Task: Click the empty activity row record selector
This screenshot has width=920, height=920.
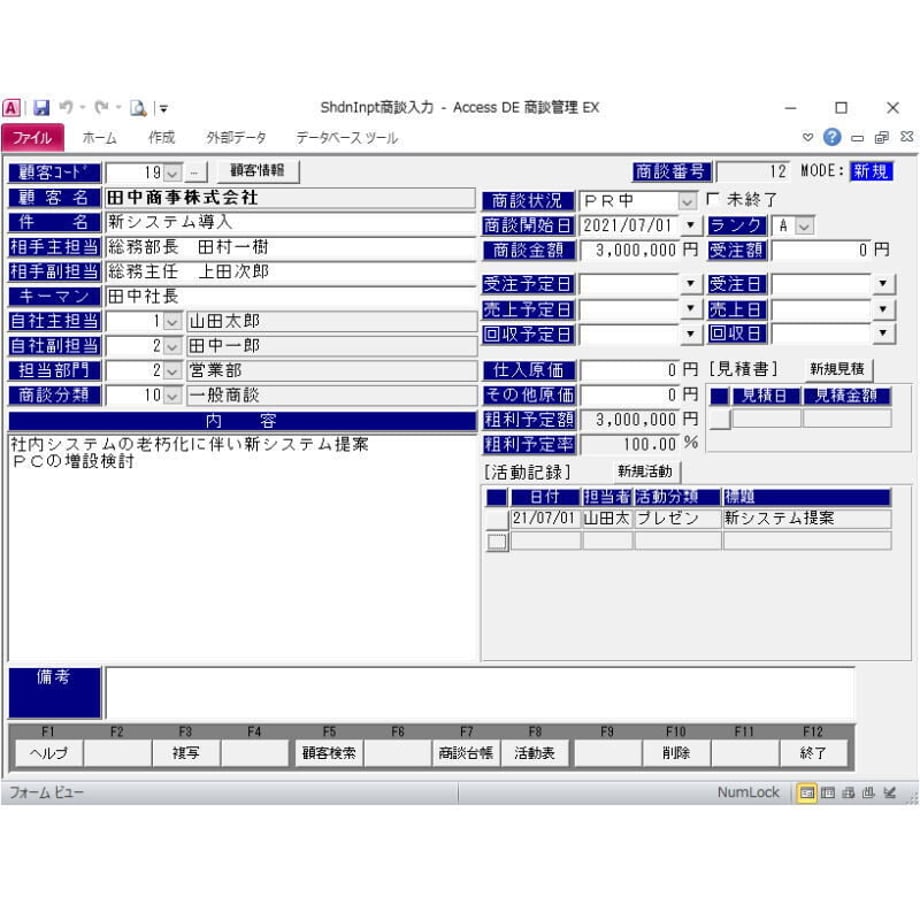Action: click(x=497, y=542)
